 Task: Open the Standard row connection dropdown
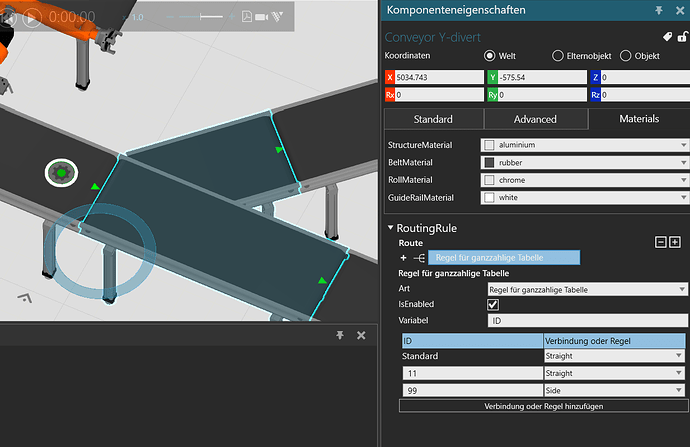(x=614, y=356)
